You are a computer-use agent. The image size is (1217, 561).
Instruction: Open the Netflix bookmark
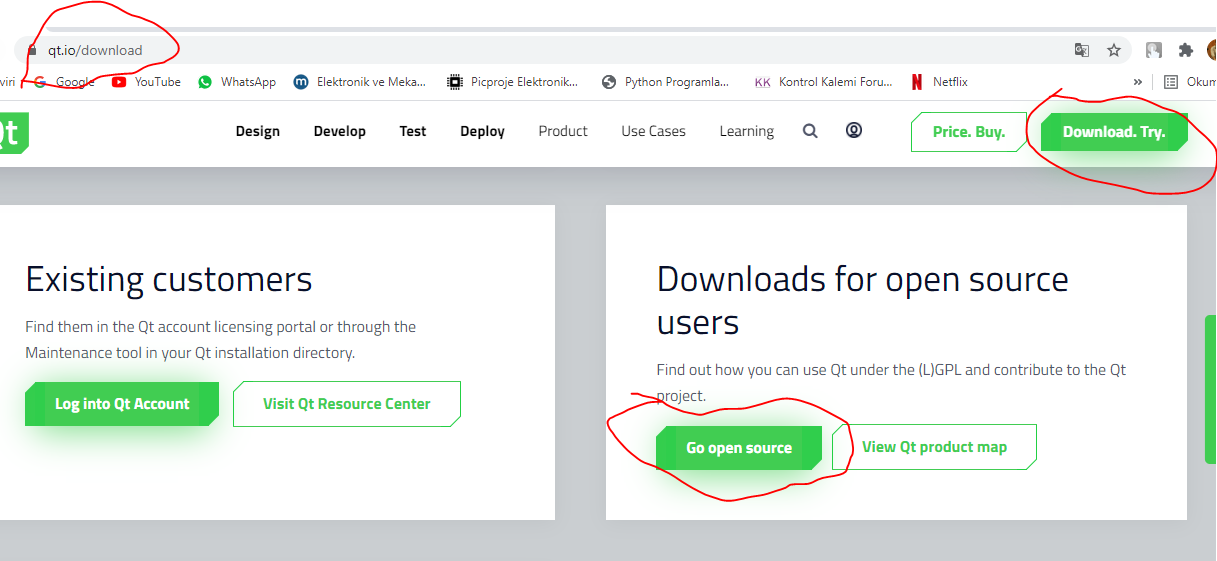coord(939,82)
